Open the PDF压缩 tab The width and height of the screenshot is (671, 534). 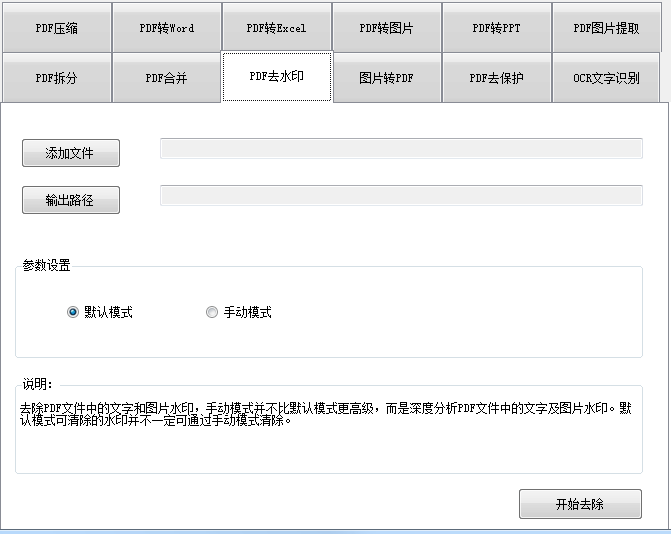click(56, 28)
